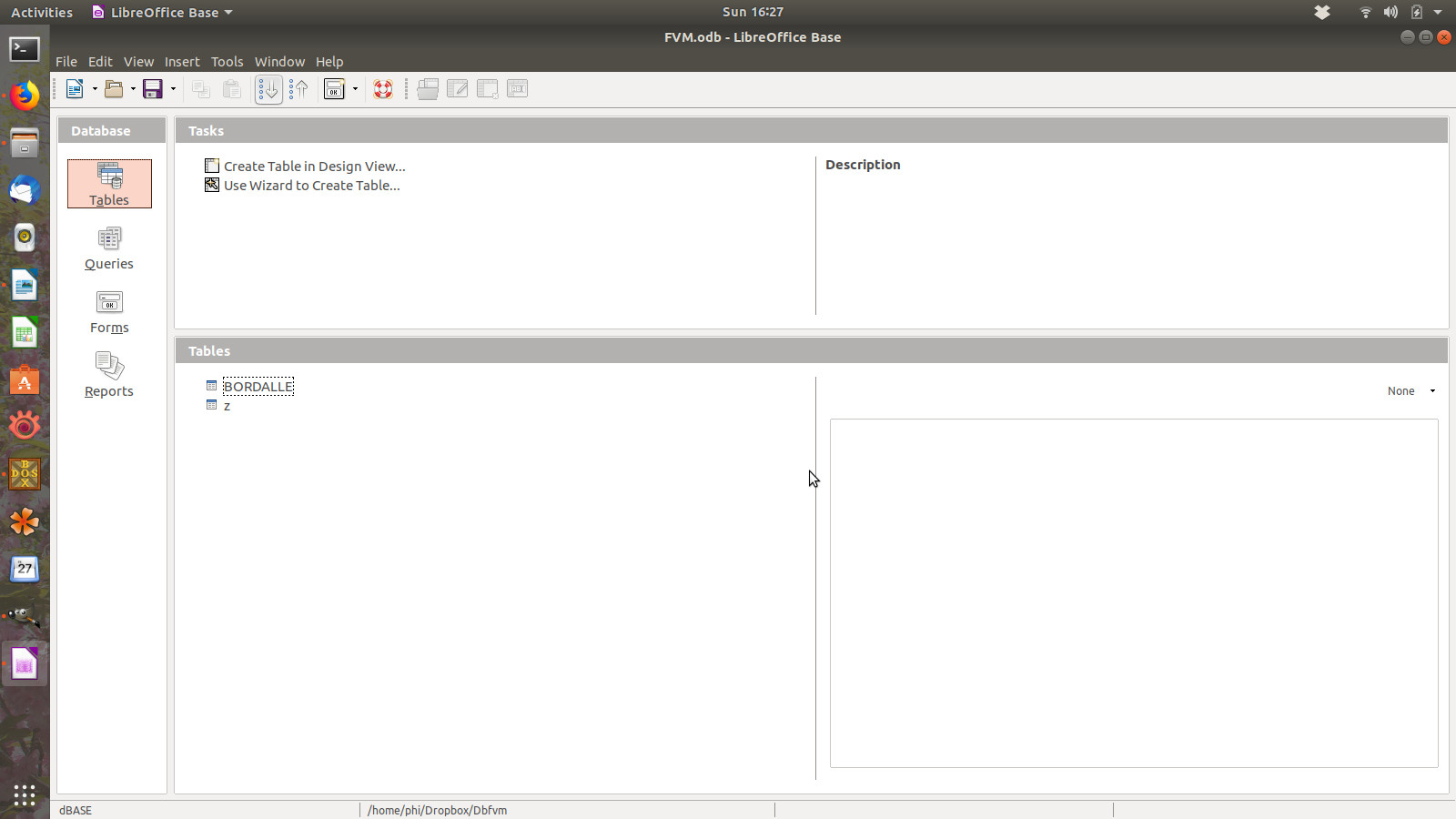Image resolution: width=1456 pixels, height=819 pixels.
Task: Open the Save dropdown arrow
Action: pyautogui.click(x=171, y=88)
